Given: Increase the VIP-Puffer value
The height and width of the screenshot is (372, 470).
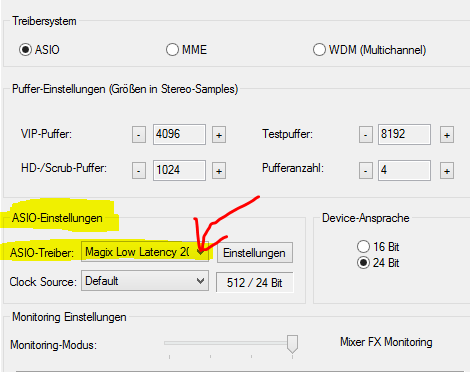Looking at the screenshot, I should pos(219,135).
